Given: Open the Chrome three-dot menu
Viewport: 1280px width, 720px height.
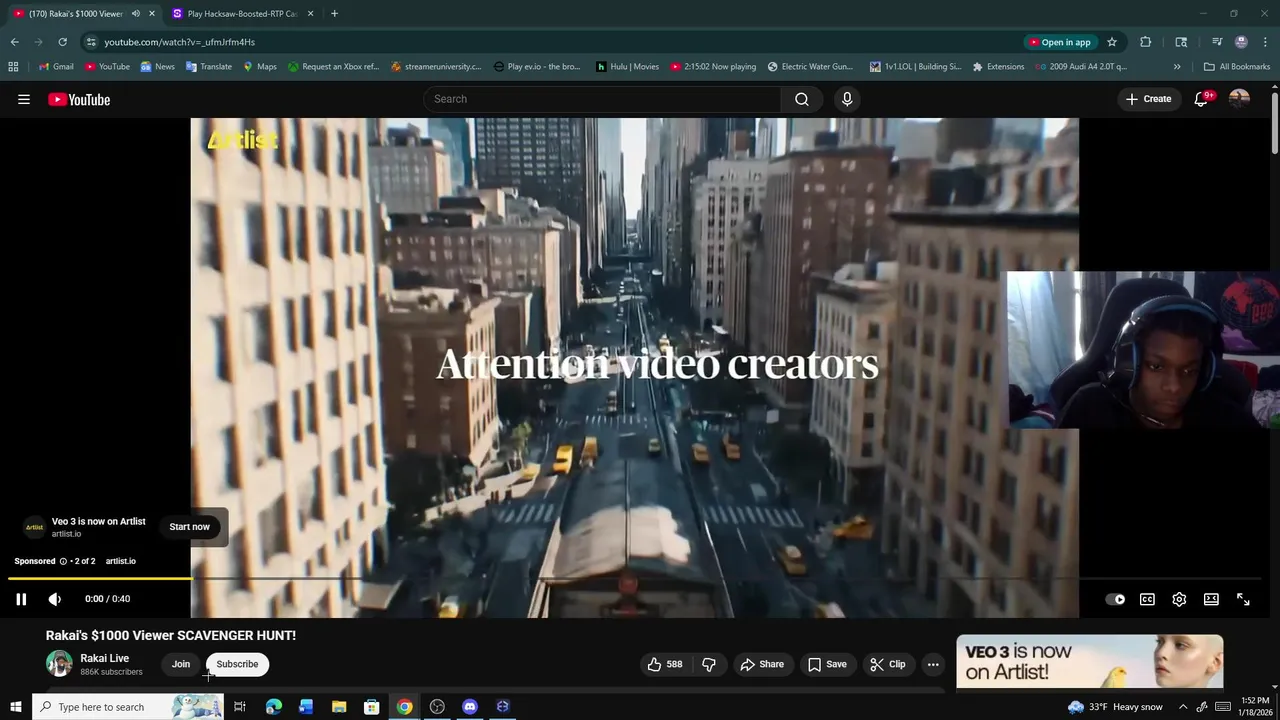Looking at the screenshot, I should coord(1265,42).
